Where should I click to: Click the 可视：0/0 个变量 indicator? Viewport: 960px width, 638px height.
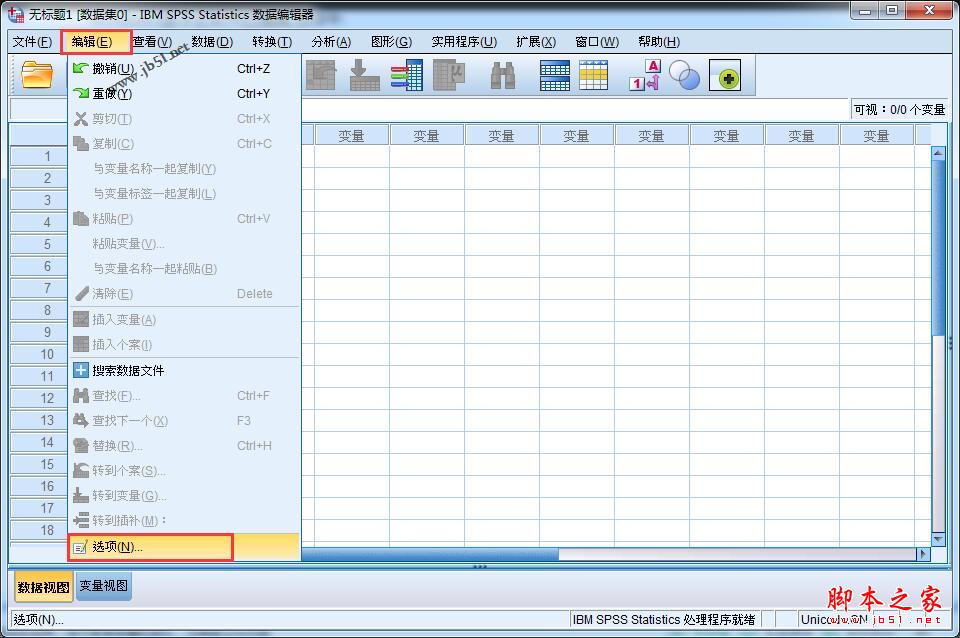coord(899,110)
